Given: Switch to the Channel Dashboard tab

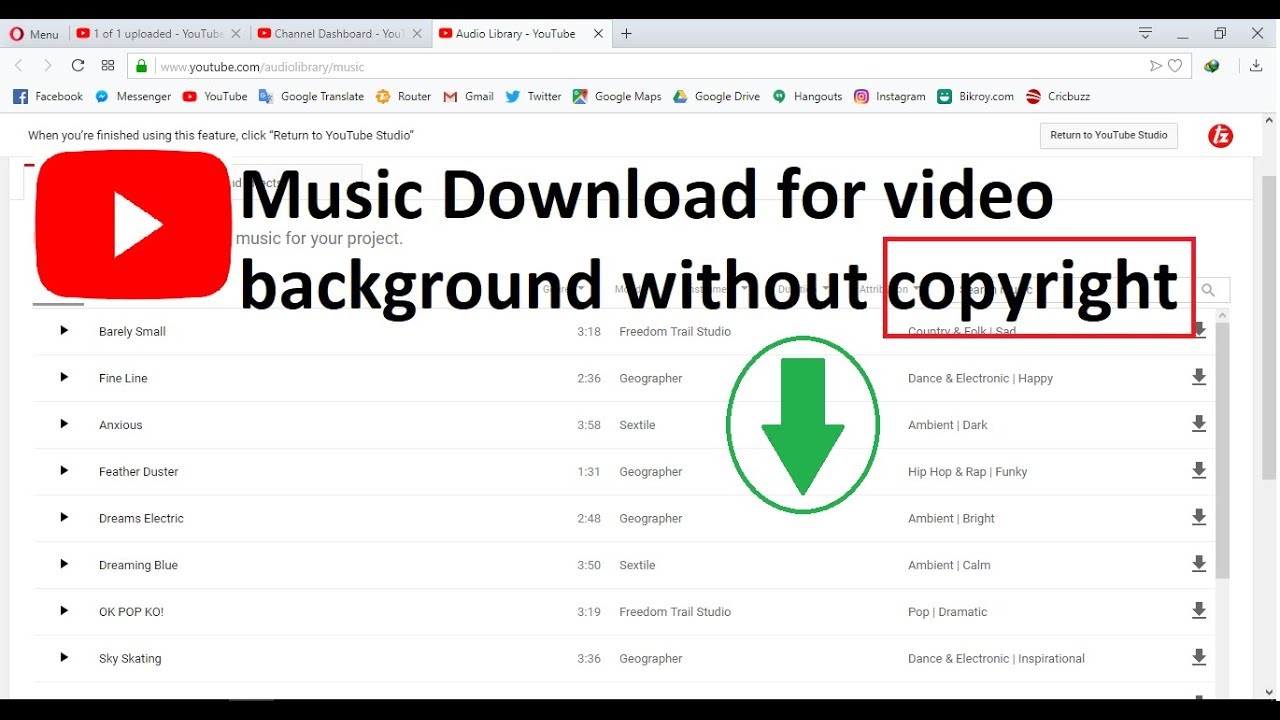Looking at the screenshot, I should coord(338,34).
